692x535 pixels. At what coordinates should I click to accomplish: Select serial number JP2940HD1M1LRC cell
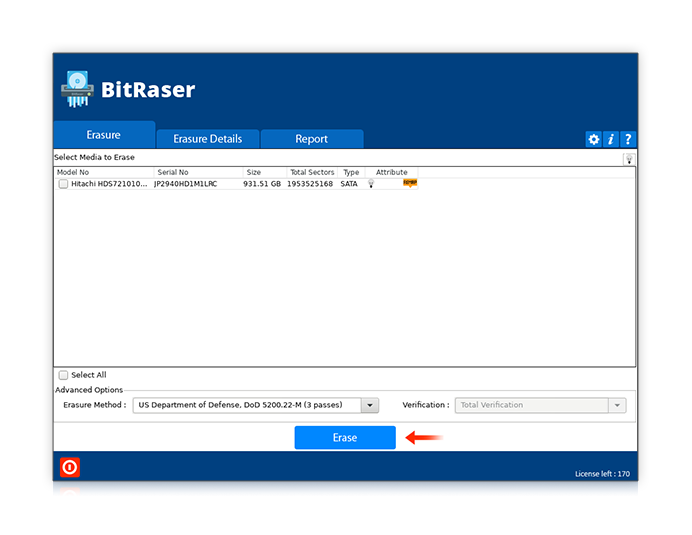pyautogui.click(x=186, y=184)
